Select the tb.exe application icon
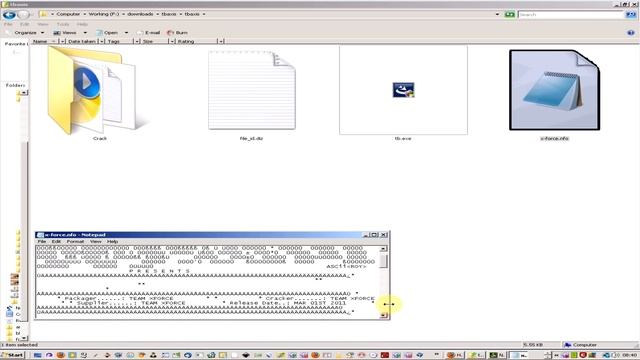Image resolution: width=640 pixels, height=360 pixels. (403, 90)
